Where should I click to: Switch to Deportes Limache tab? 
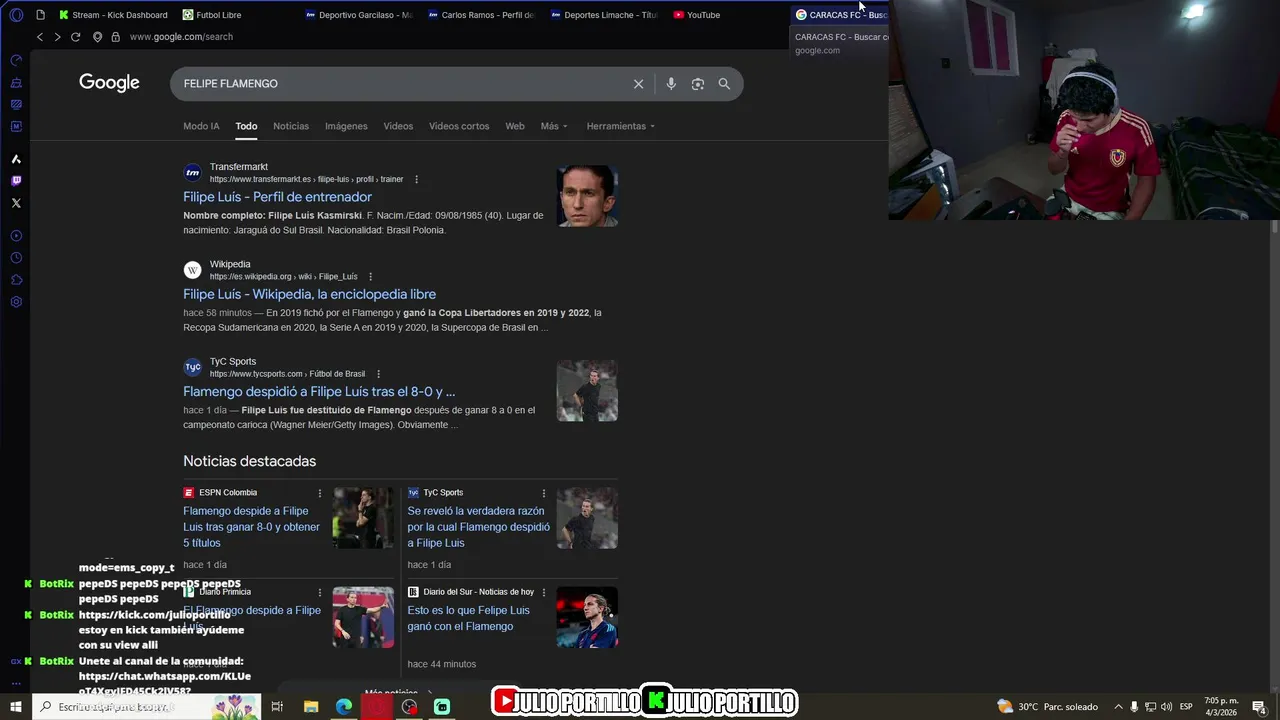pyautogui.click(x=604, y=15)
